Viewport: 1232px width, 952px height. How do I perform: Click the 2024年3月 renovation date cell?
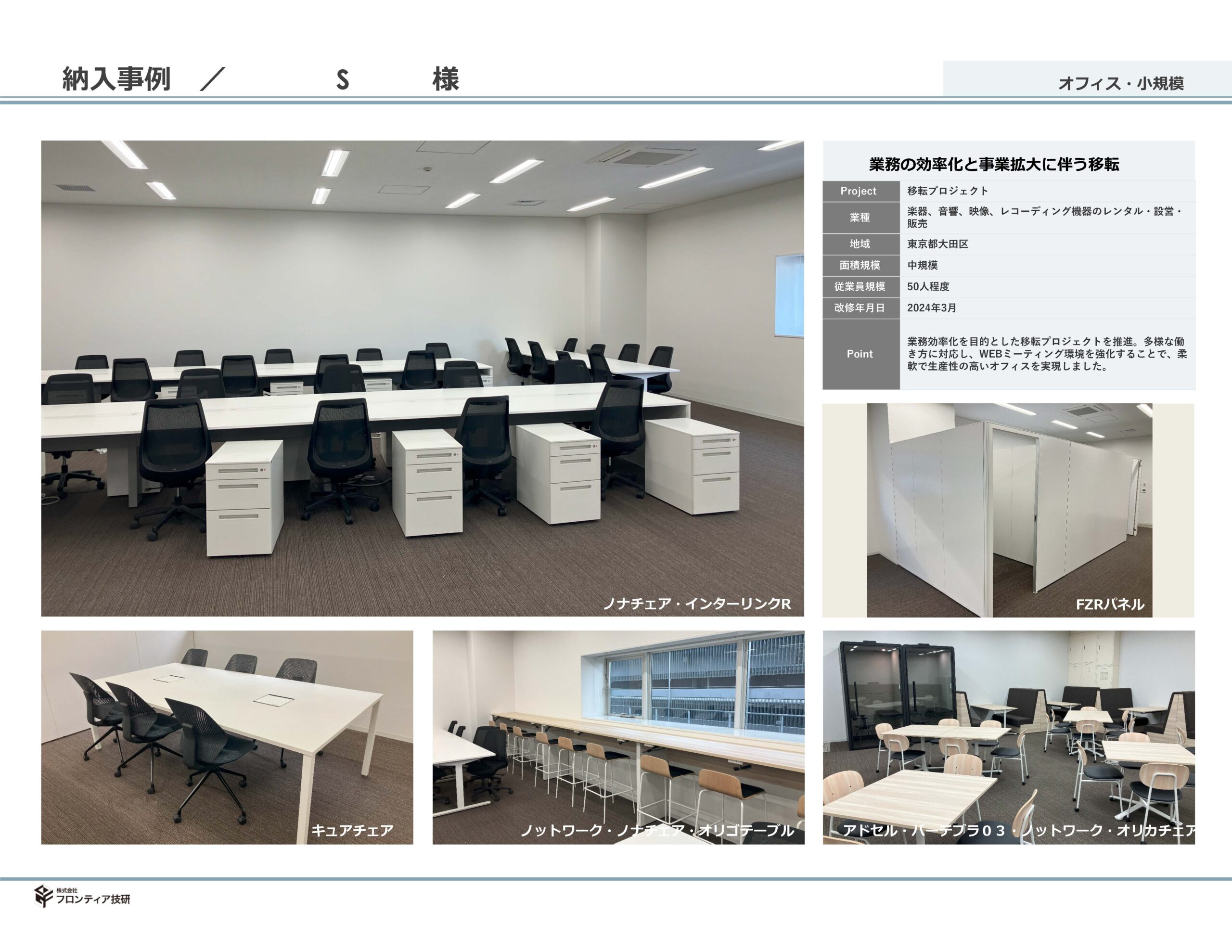point(931,308)
